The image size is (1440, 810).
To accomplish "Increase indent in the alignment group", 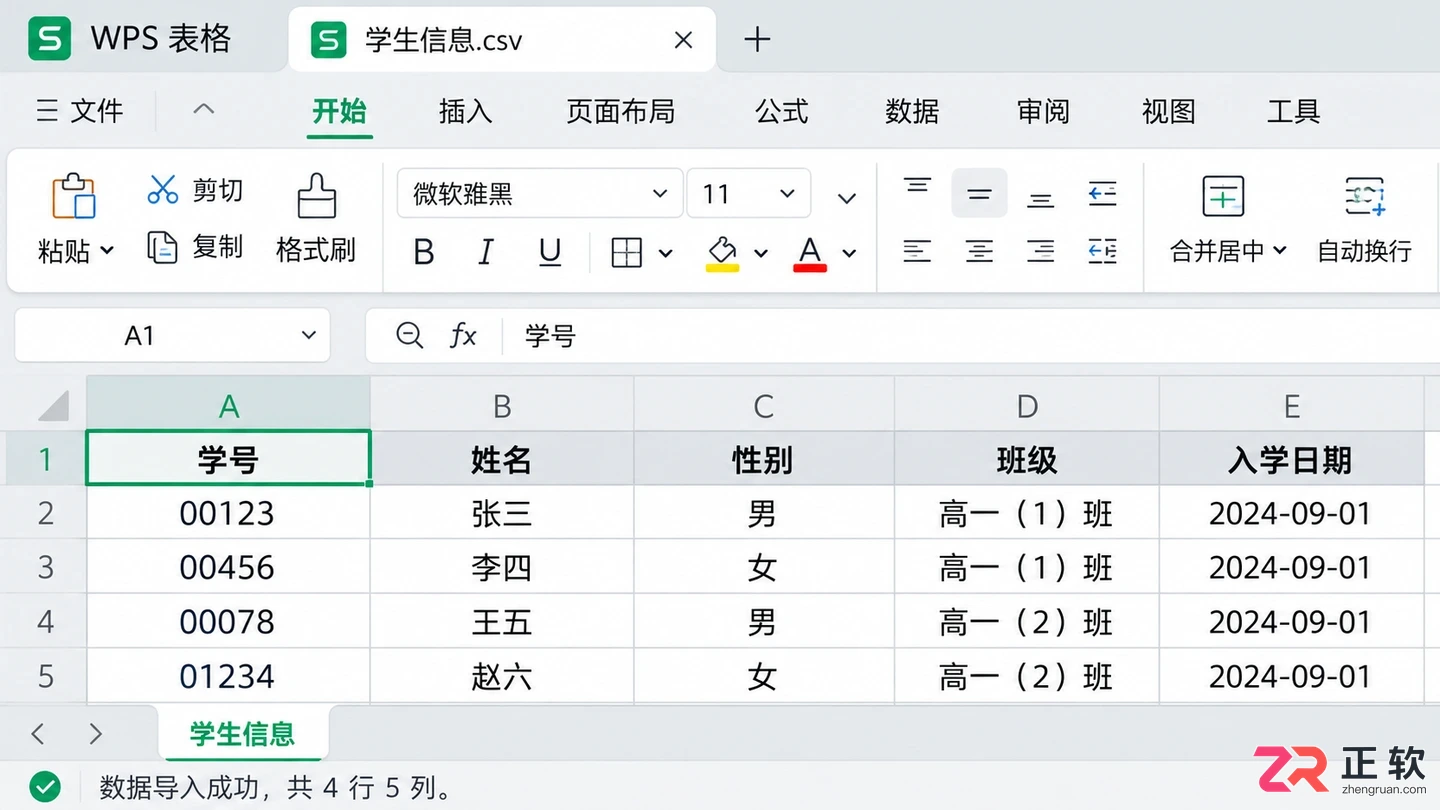I will [1102, 251].
